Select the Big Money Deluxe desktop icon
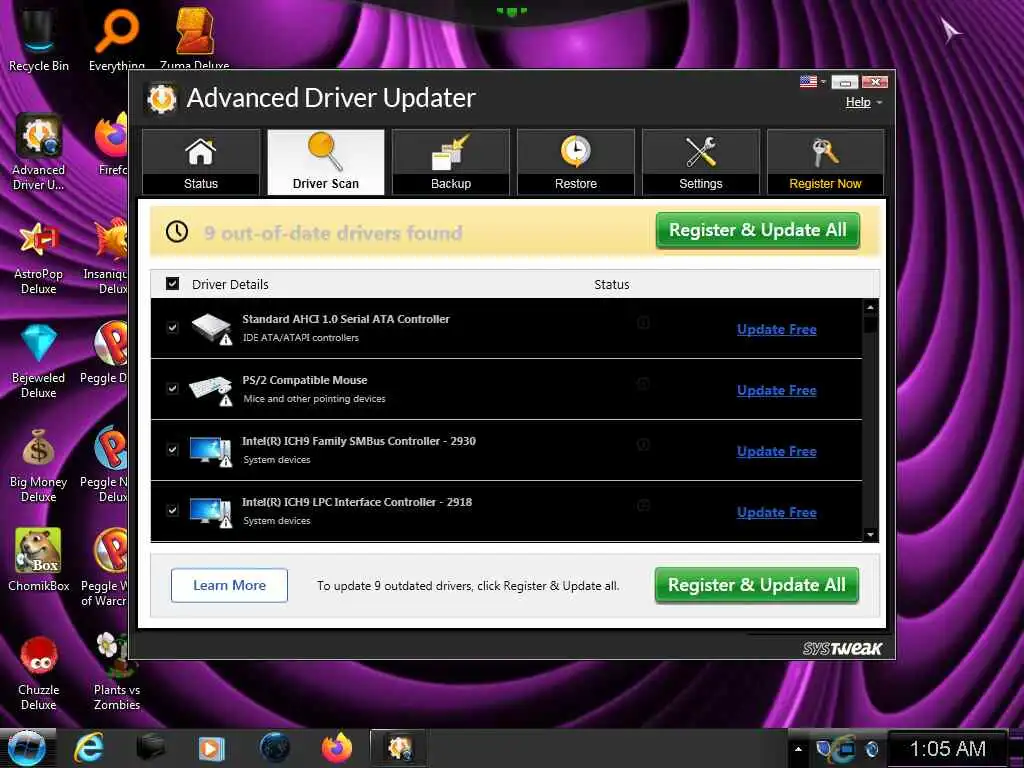The height and width of the screenshot is (768, 1024). (x=39, y=465)
